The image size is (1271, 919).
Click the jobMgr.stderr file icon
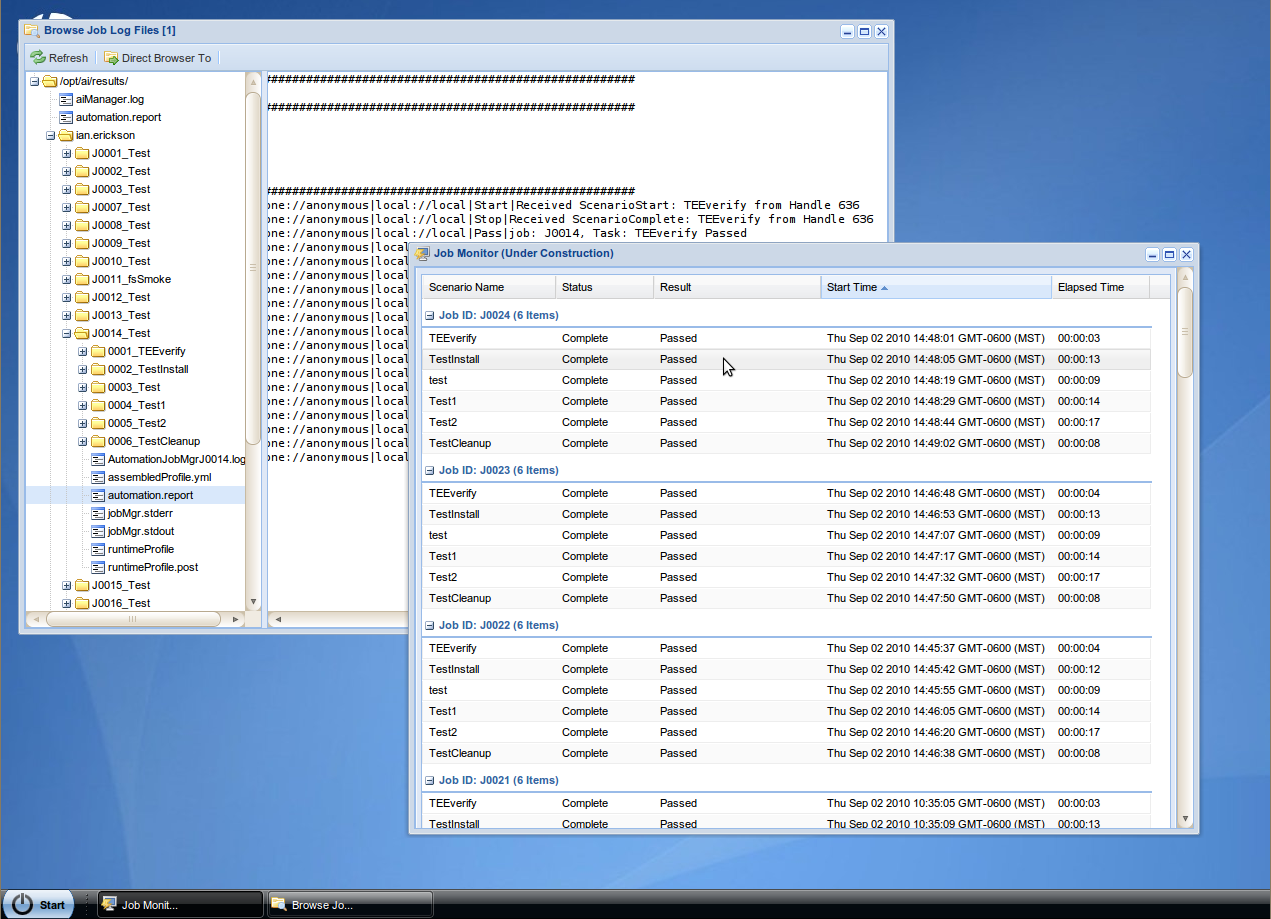98,513
